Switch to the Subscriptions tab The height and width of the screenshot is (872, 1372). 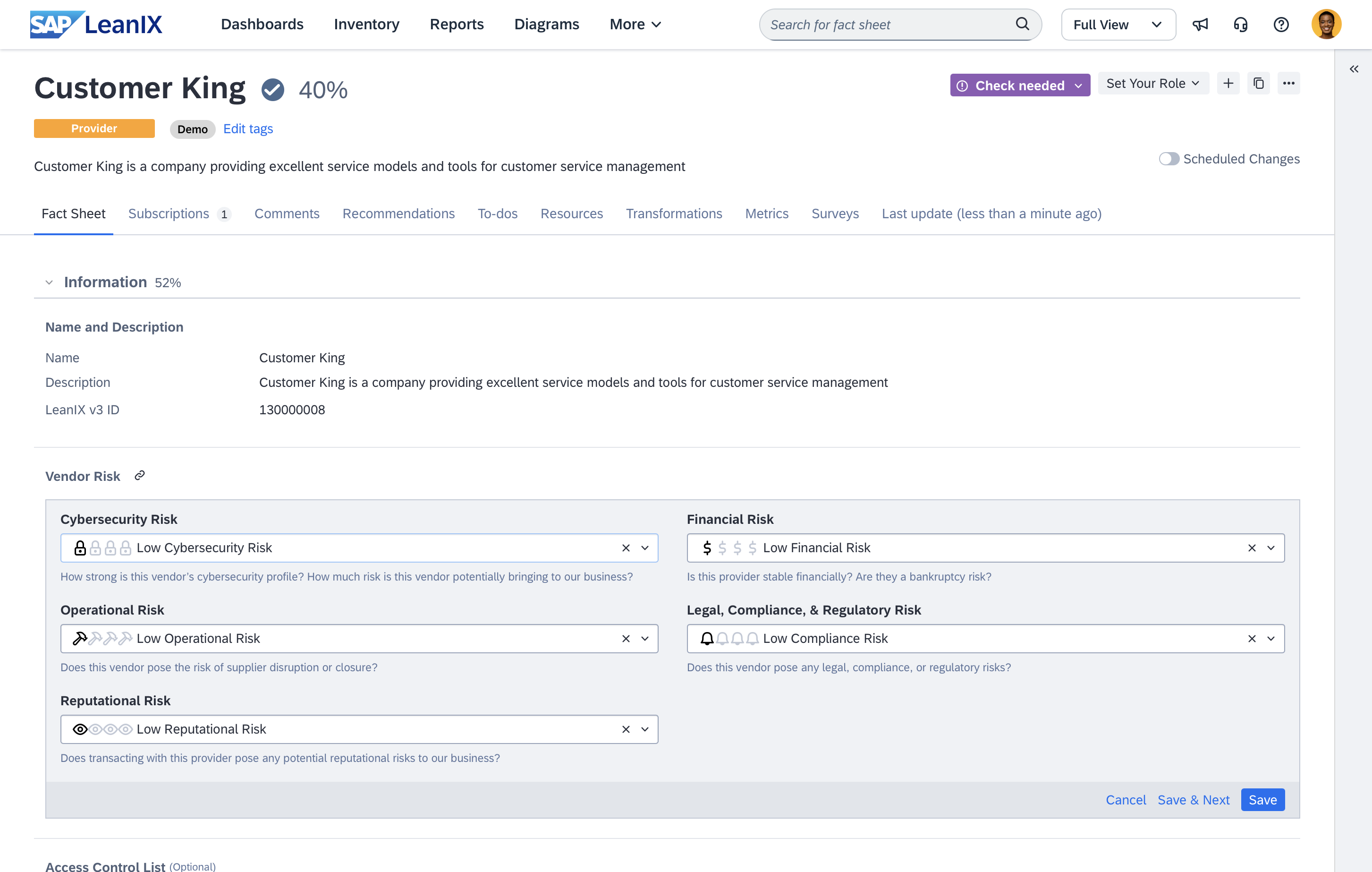click(x=179, y=214)
